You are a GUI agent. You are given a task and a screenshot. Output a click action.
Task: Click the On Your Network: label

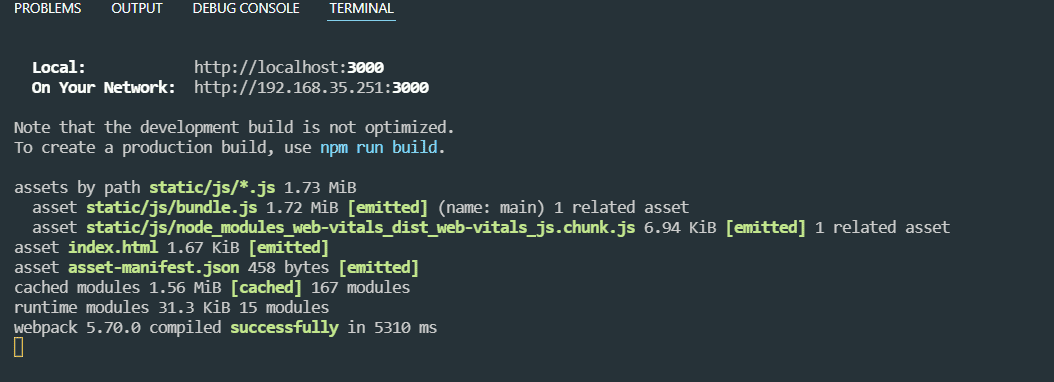pos(104,87)
